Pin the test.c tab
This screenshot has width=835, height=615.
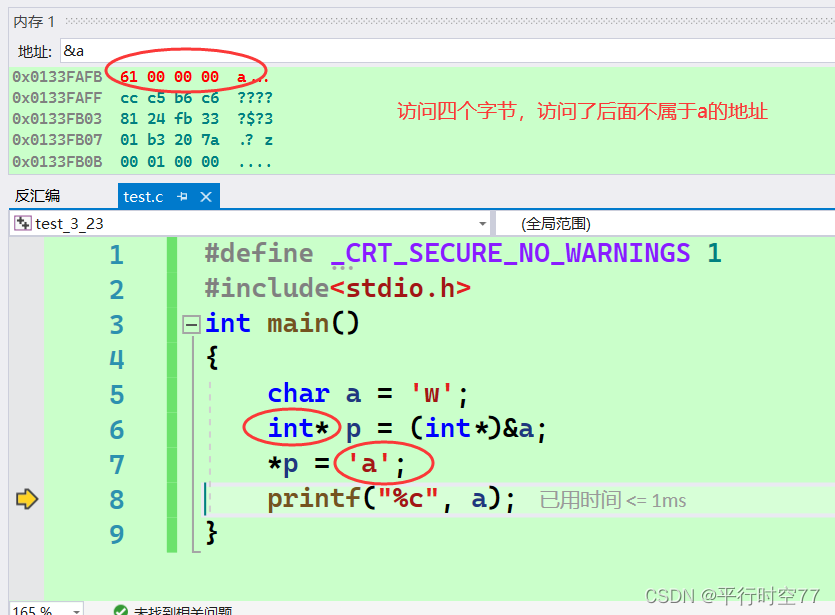pos(183,197)
